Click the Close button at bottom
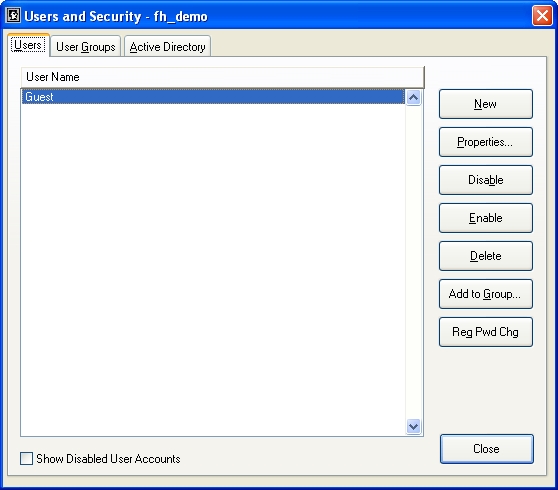Screen dimensions: 558x490 point(486,449)
